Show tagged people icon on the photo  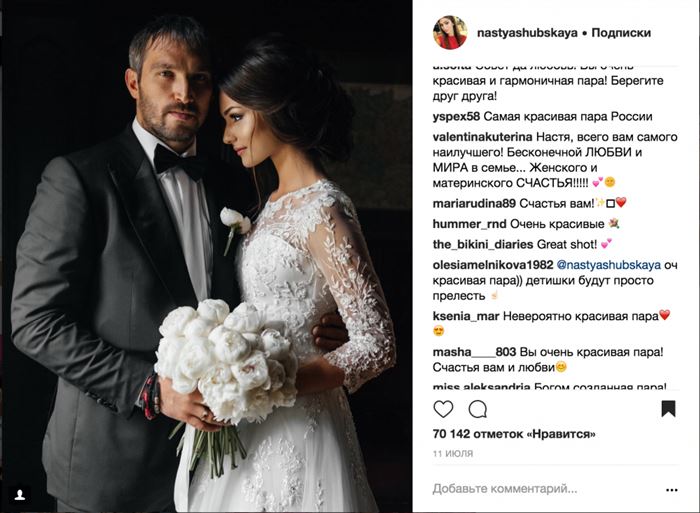pyautogui.click(x=20, y=495)
